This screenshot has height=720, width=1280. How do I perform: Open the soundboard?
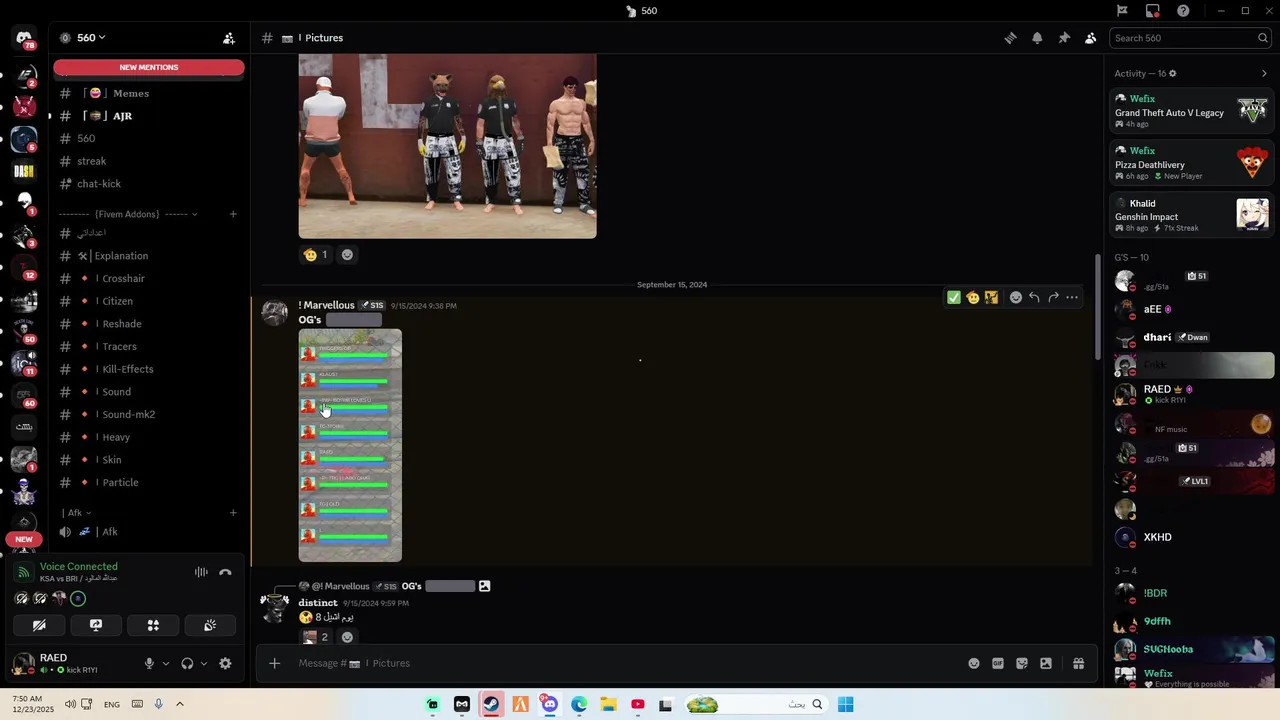[x=210, y=625]
